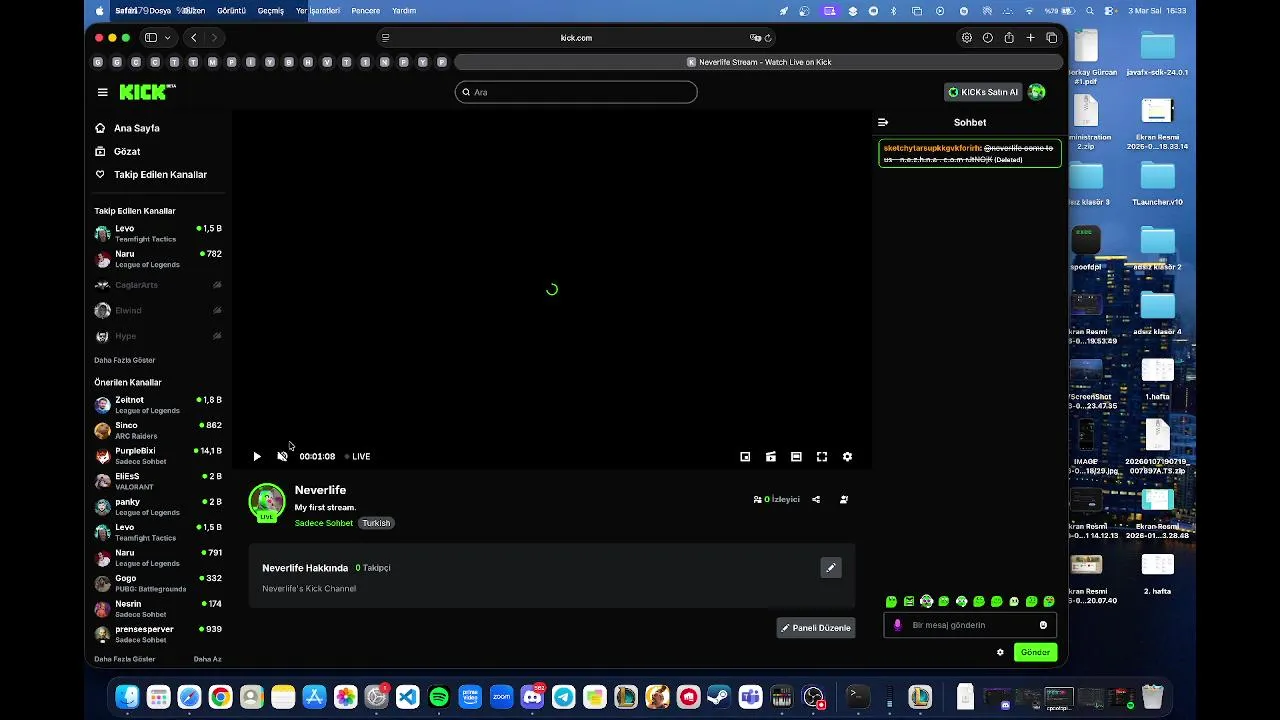Toggle theater mode icon in player
This screenshot has height=720, width=1280.
pyautogui.click(x=796, y=456)
